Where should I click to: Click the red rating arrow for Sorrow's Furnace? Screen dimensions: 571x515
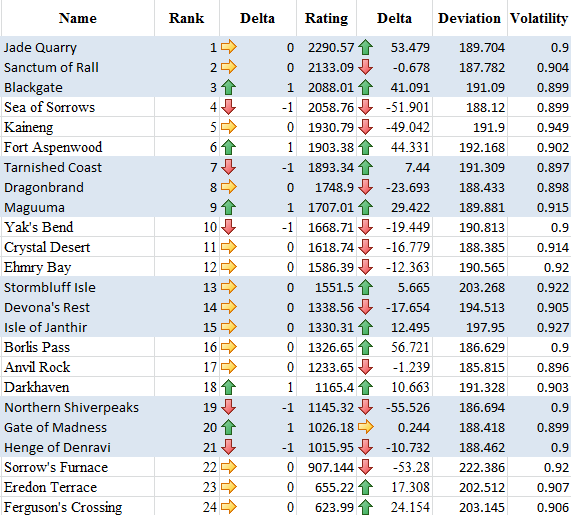365,467
